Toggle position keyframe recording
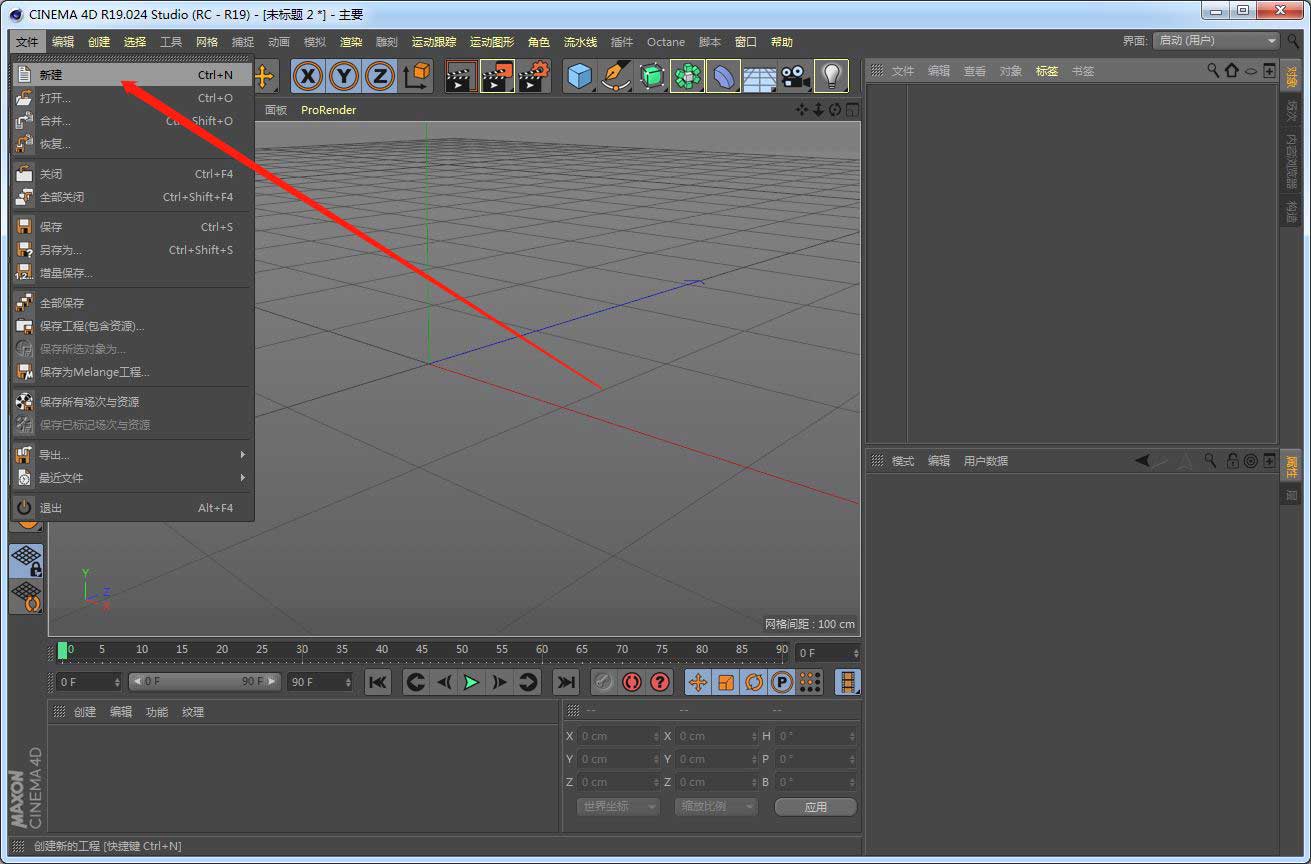1311x864 pixels. pyautogui.click(x=698, y=682)
